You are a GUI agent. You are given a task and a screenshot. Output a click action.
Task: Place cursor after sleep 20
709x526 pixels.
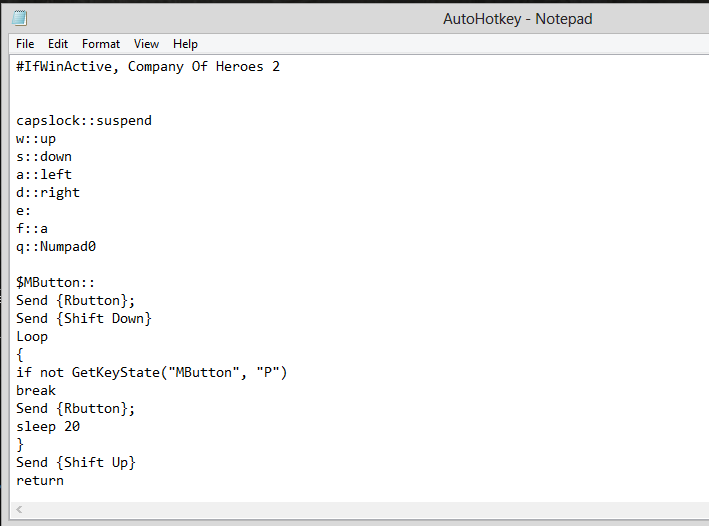[80, 426]
